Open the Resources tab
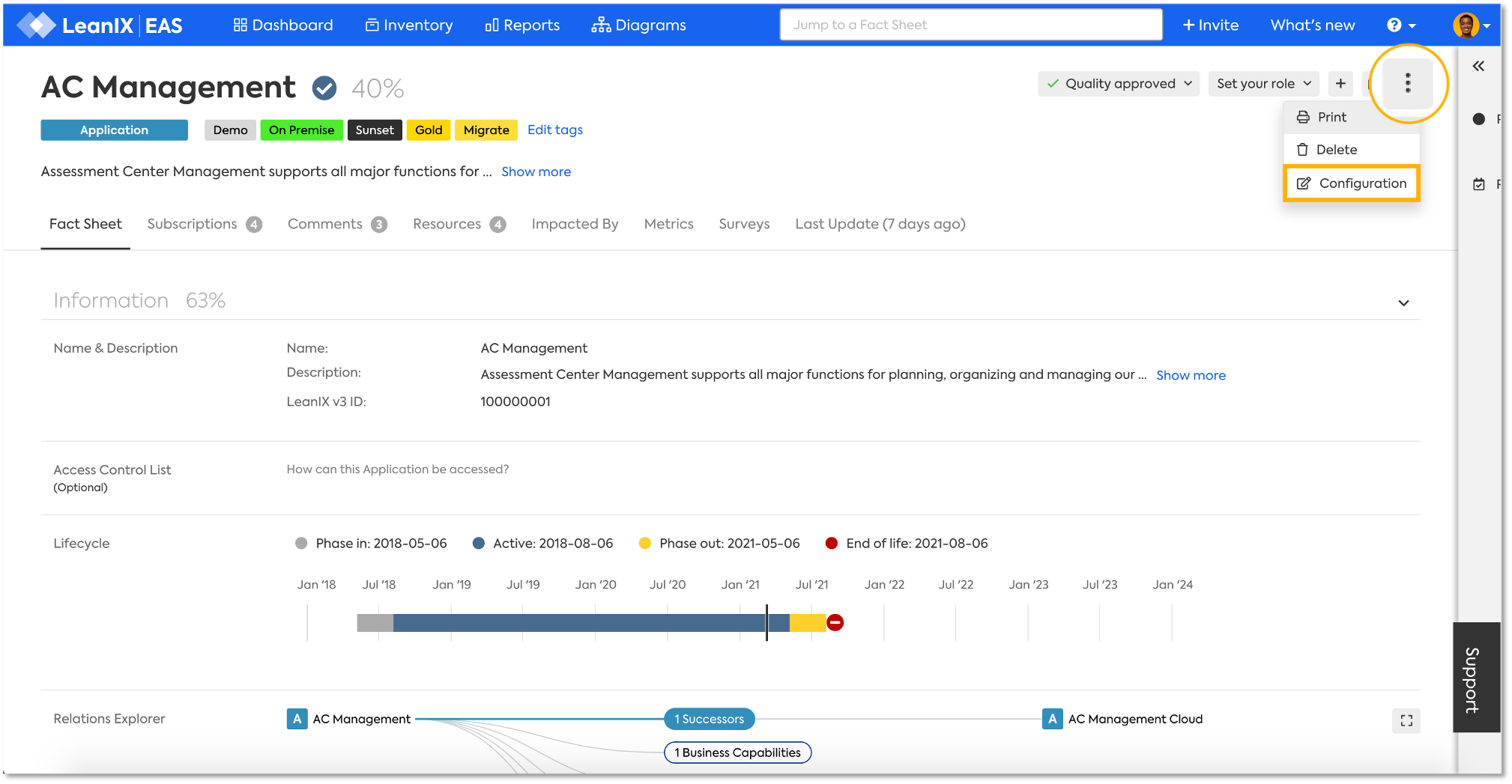Image resolution: width=1512 pixels, height=784 pixels. coord(459,224)
